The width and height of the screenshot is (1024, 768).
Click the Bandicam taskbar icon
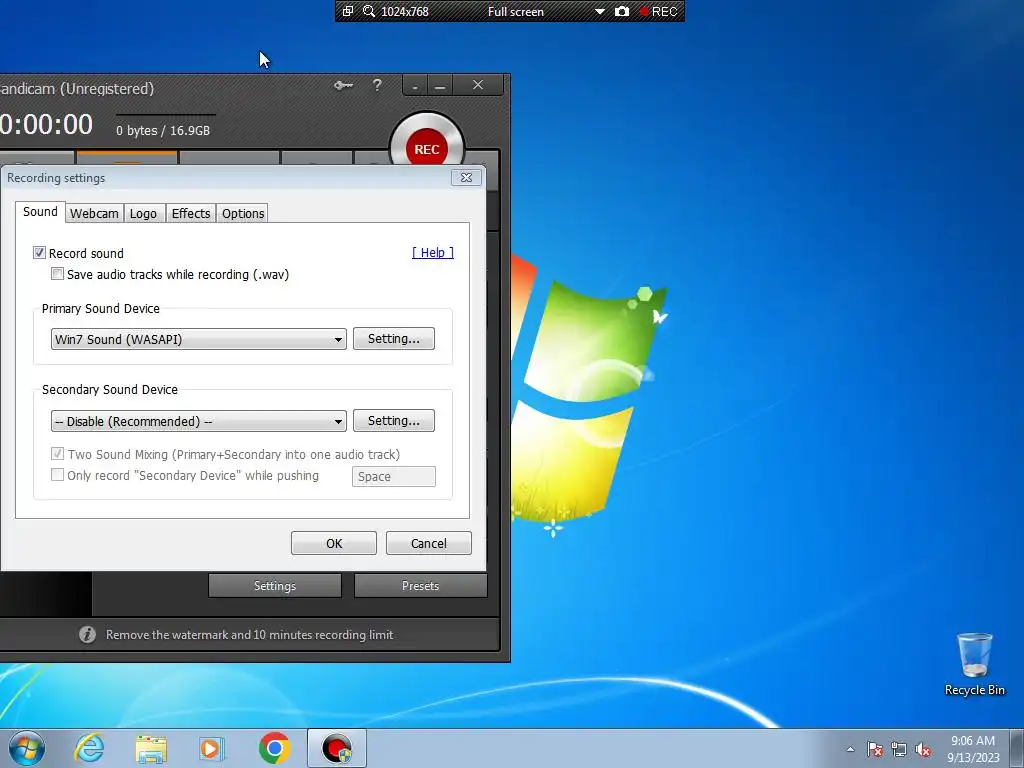coord(337,748)
